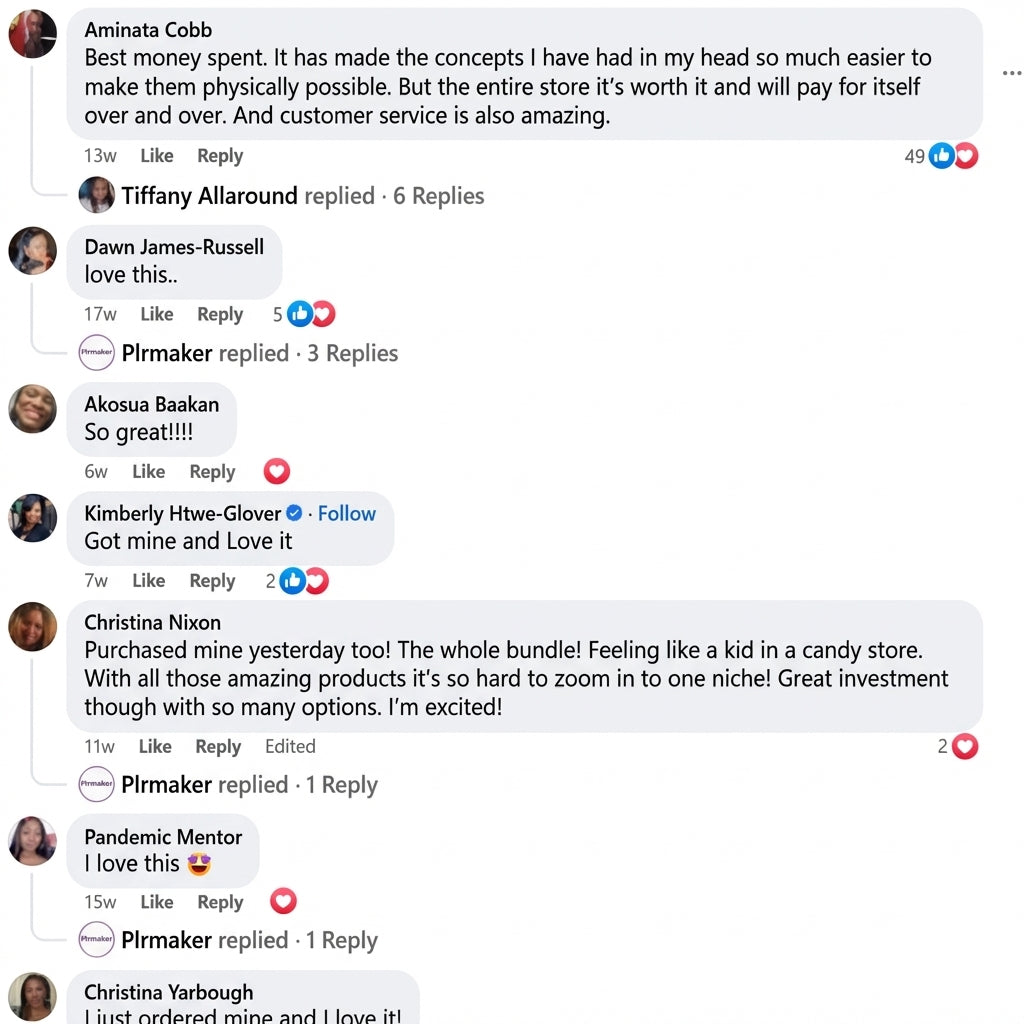Image resolution: width=1024 pixels, height=1024 pixels.
Task: Click reaction icons on Dawn James-Russell's comment
Action: click(x=310, y=314)
